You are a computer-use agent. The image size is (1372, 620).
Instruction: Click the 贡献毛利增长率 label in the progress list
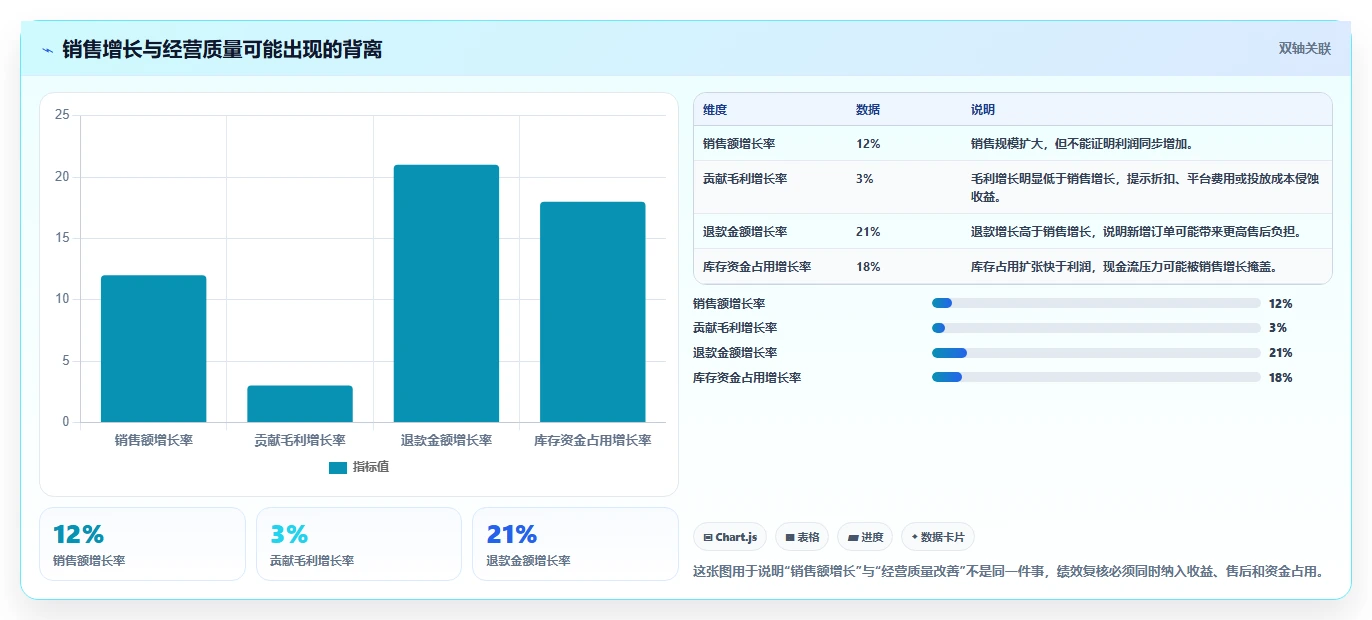click(x=735, y=328)
